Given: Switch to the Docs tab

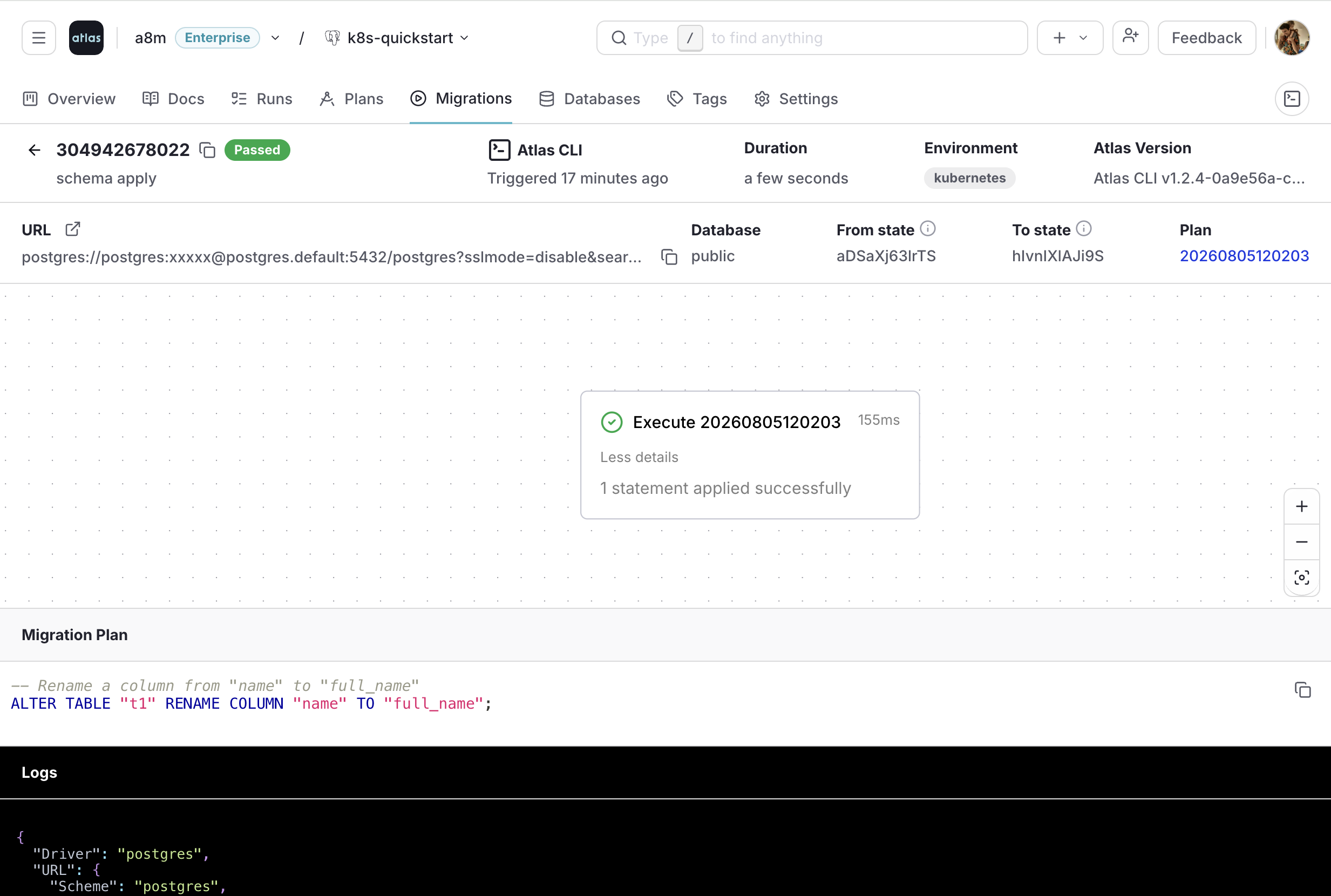Looking at the screenshot, I should point(173,99).
